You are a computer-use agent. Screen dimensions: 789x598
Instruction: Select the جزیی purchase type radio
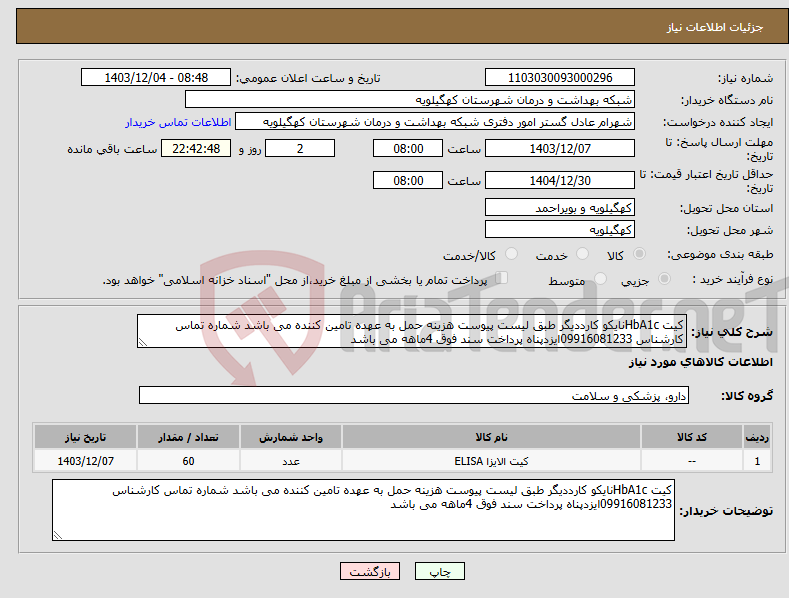click(664, 278)
